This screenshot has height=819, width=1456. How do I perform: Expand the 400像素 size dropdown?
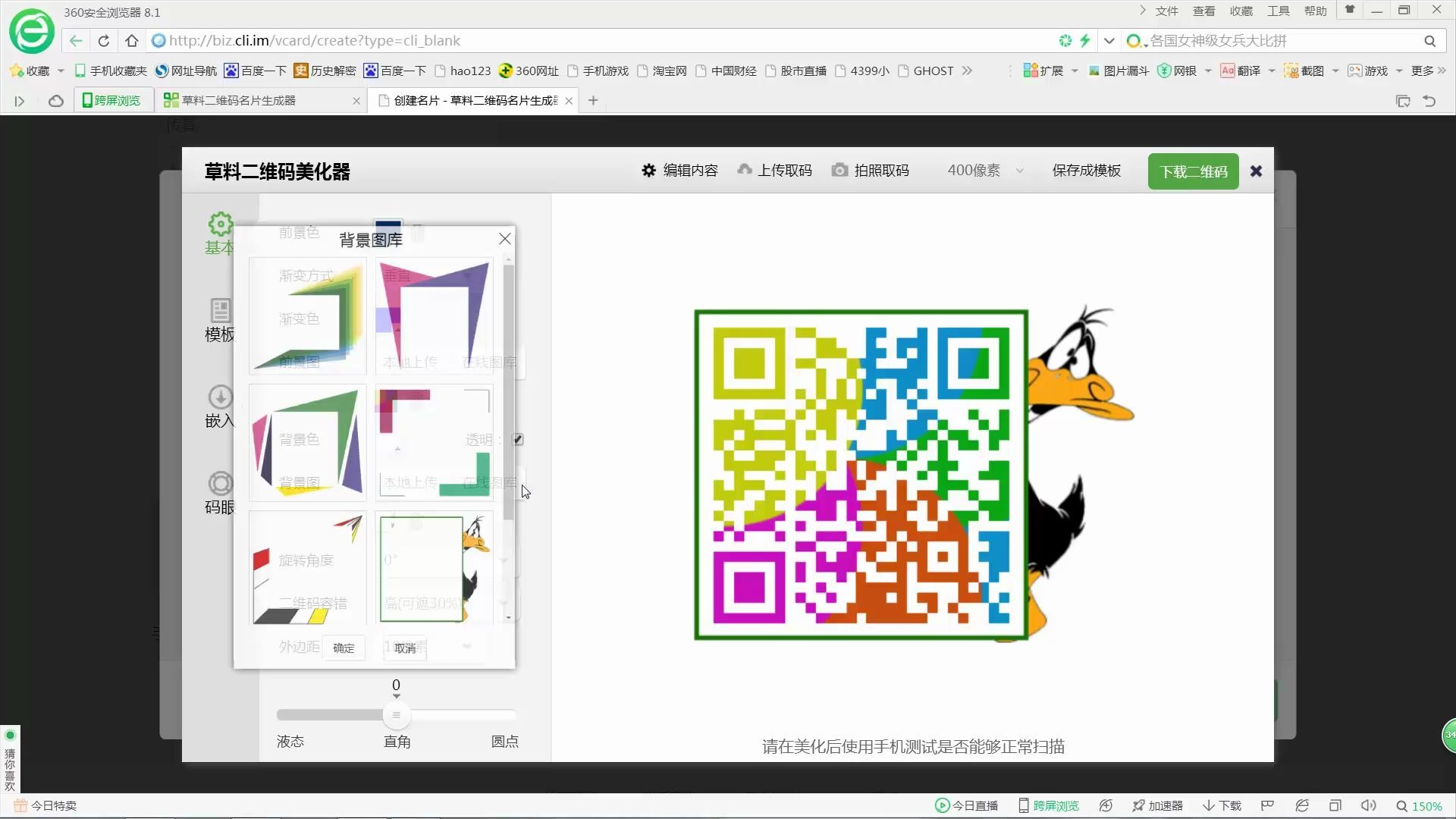[x=1019, y=171]
